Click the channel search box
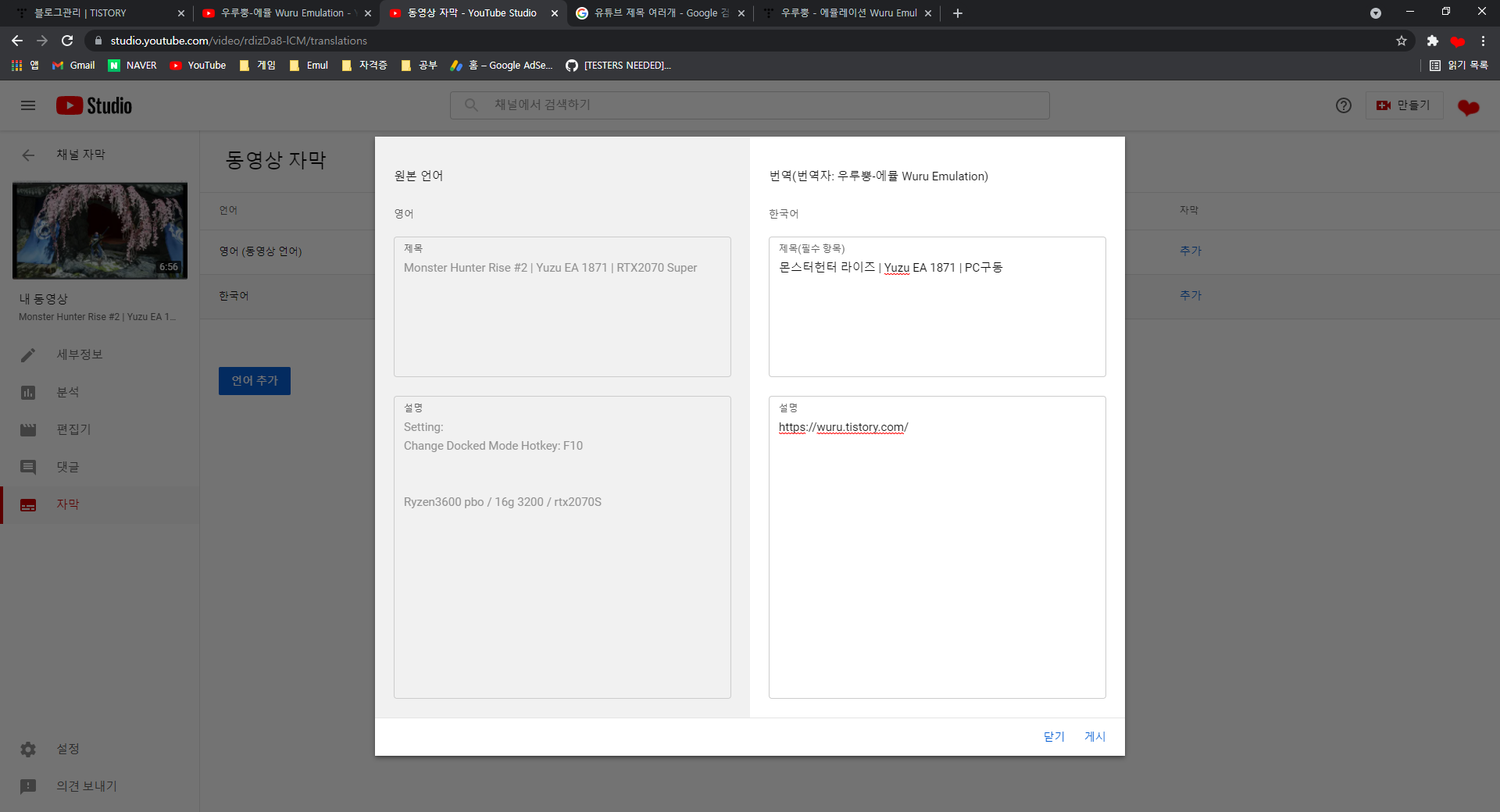This screenshot has width=1500, height=812. [x=750, y=105]
